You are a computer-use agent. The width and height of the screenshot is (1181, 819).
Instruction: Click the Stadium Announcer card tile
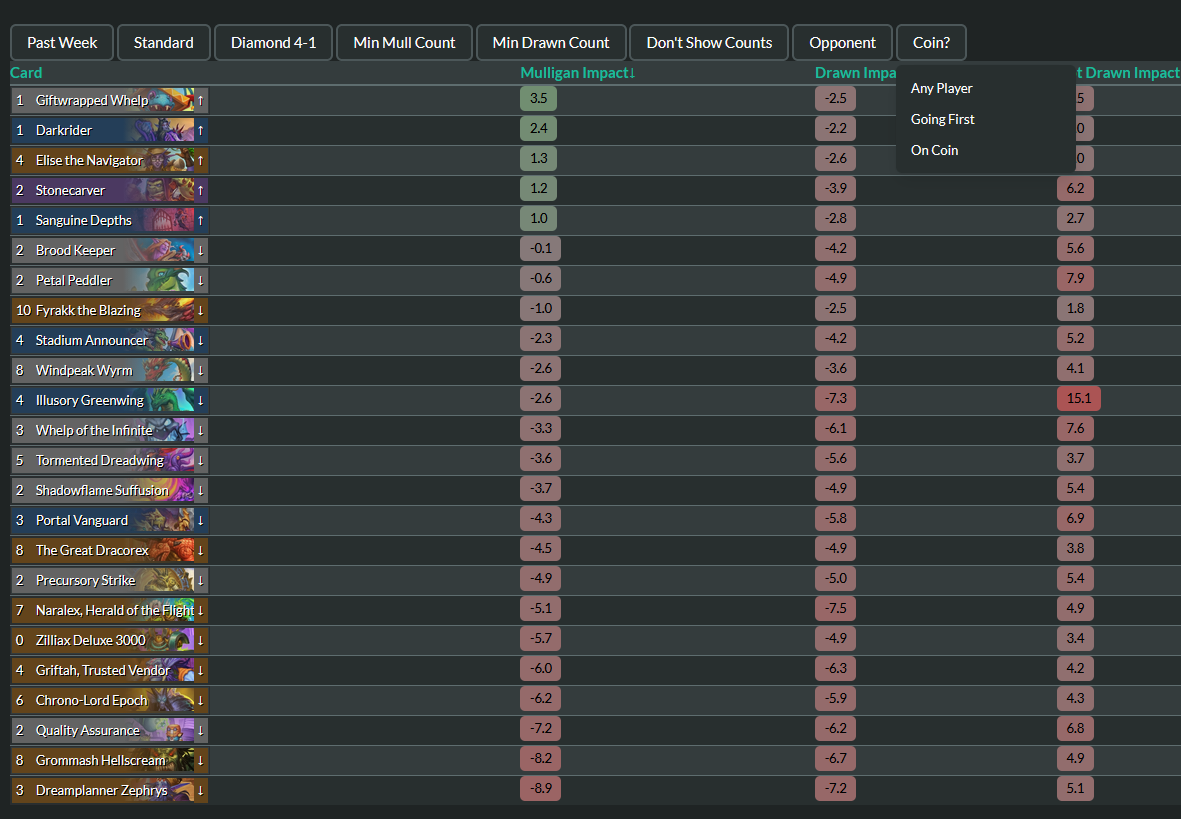[109, 341]
